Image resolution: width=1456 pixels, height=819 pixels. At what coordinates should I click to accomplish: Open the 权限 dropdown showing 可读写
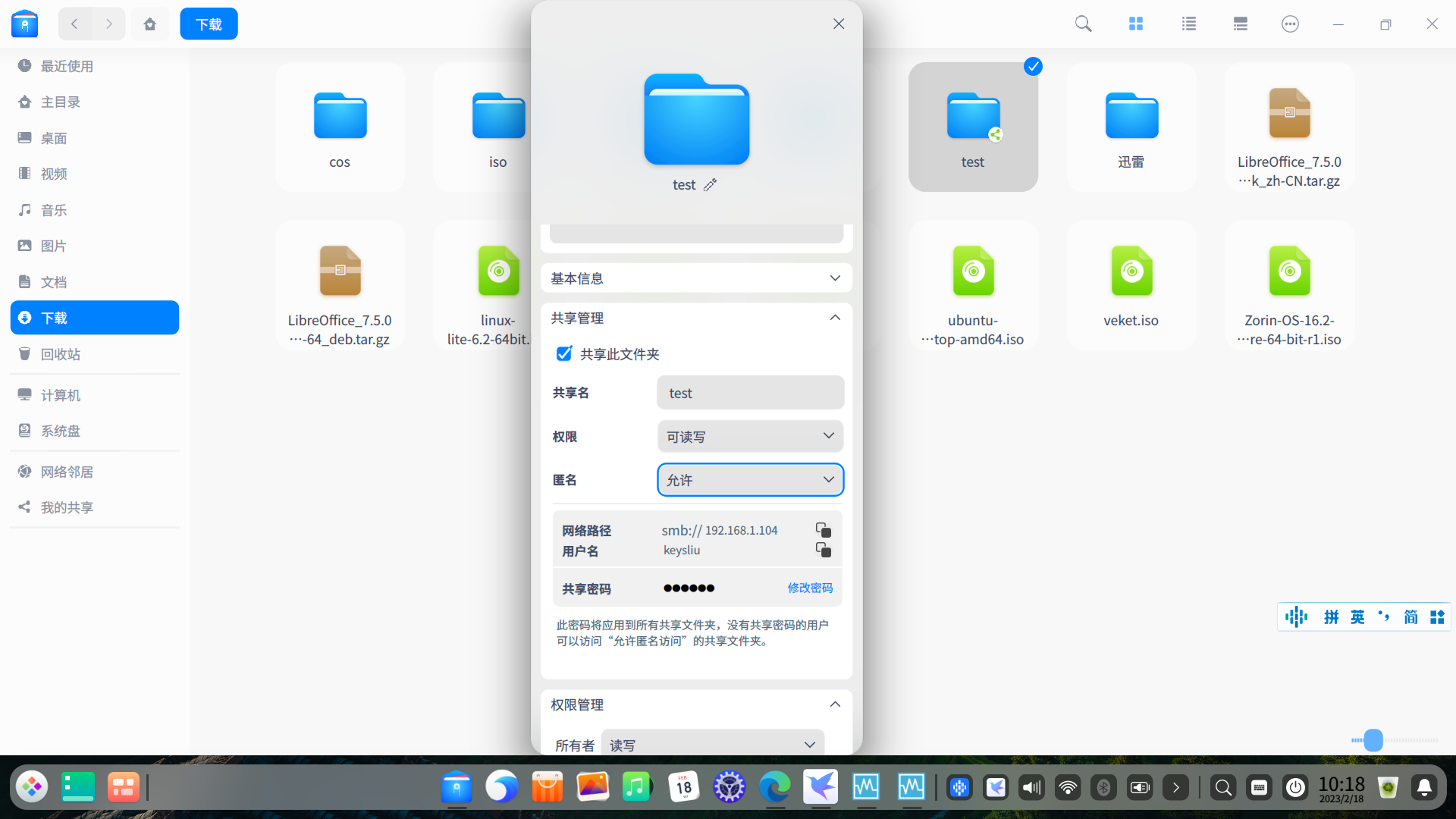(749, 436)
